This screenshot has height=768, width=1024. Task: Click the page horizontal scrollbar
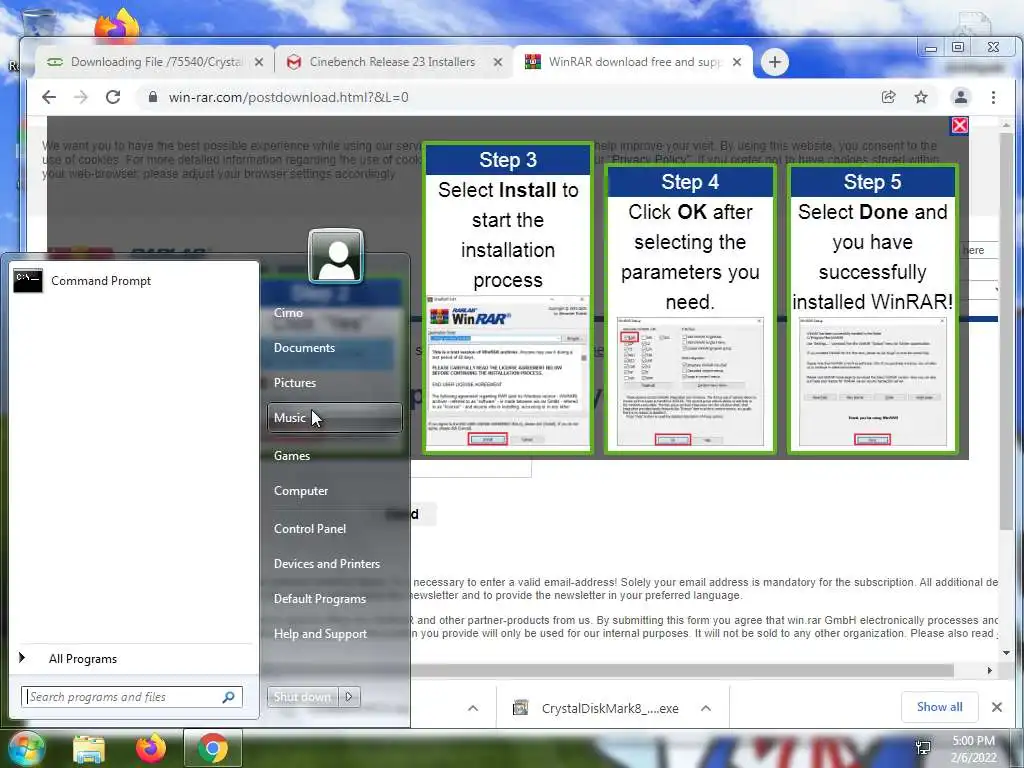coord(682,671)
